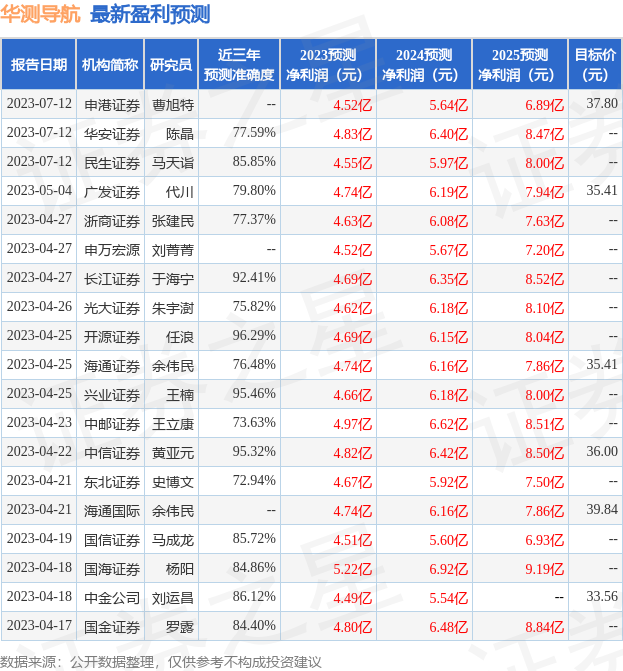The width and height of the screenshot is (623, 671).
Task: Select the 2025预测净利润 column header
Action: tap(520, 65)
